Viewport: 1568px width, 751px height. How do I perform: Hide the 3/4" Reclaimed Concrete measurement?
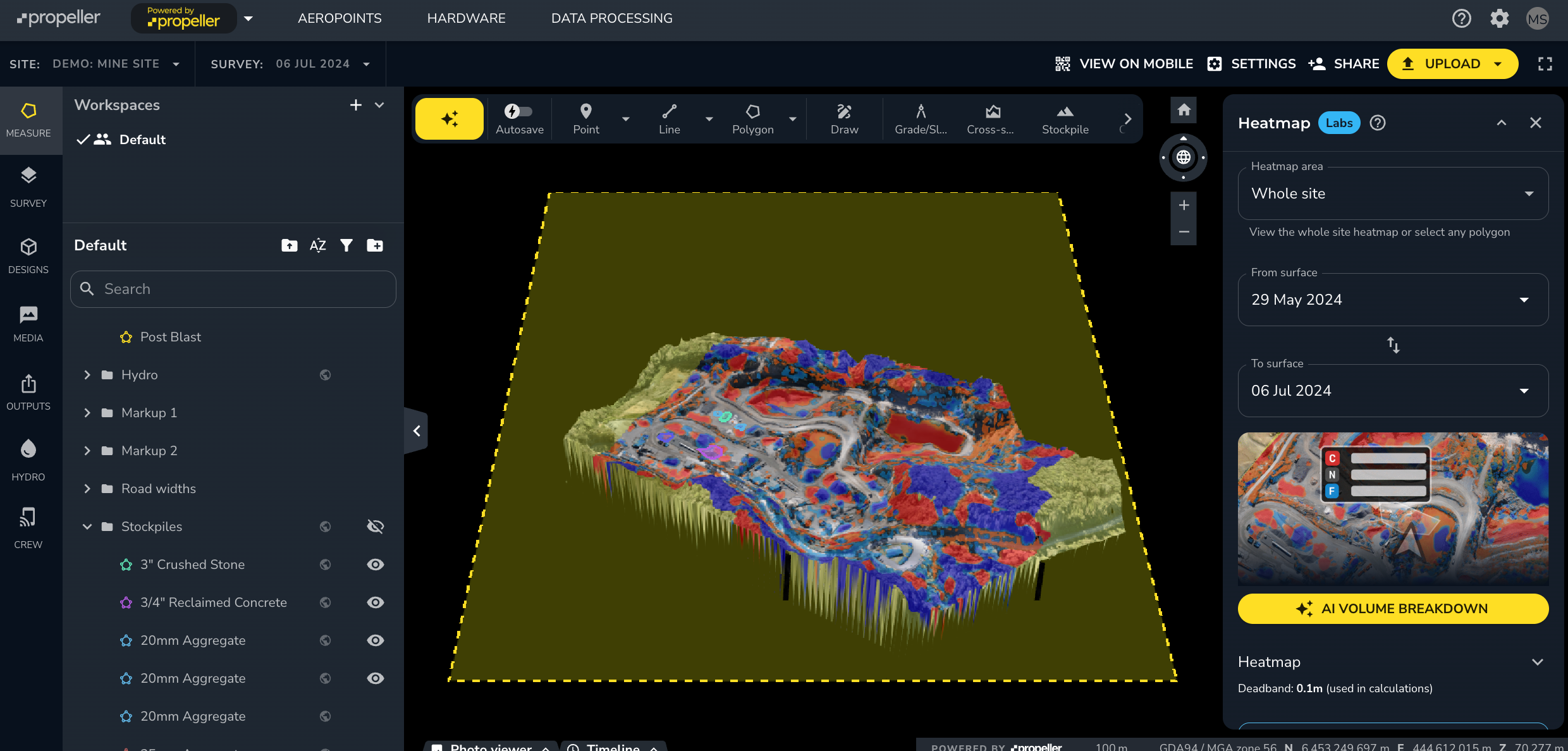(x=376, y=602)
